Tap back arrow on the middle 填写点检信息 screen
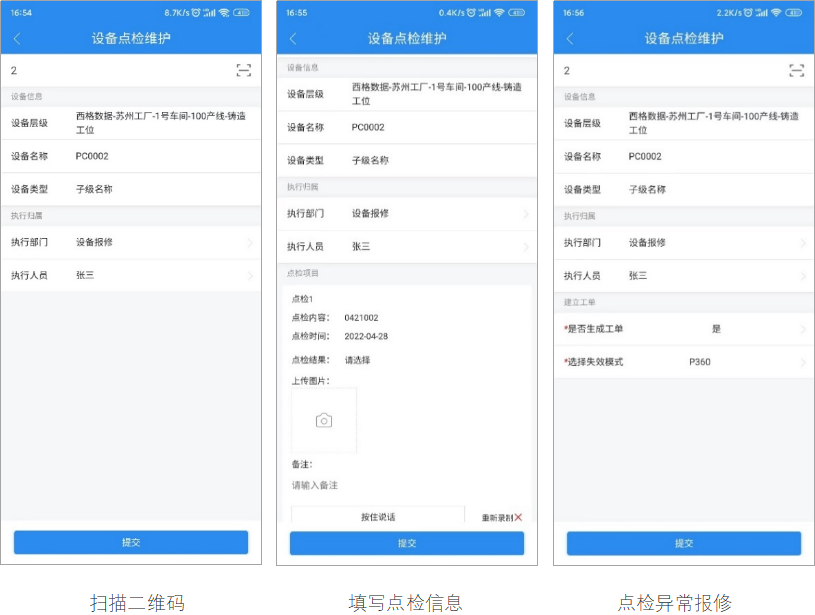 click(293, 39)
